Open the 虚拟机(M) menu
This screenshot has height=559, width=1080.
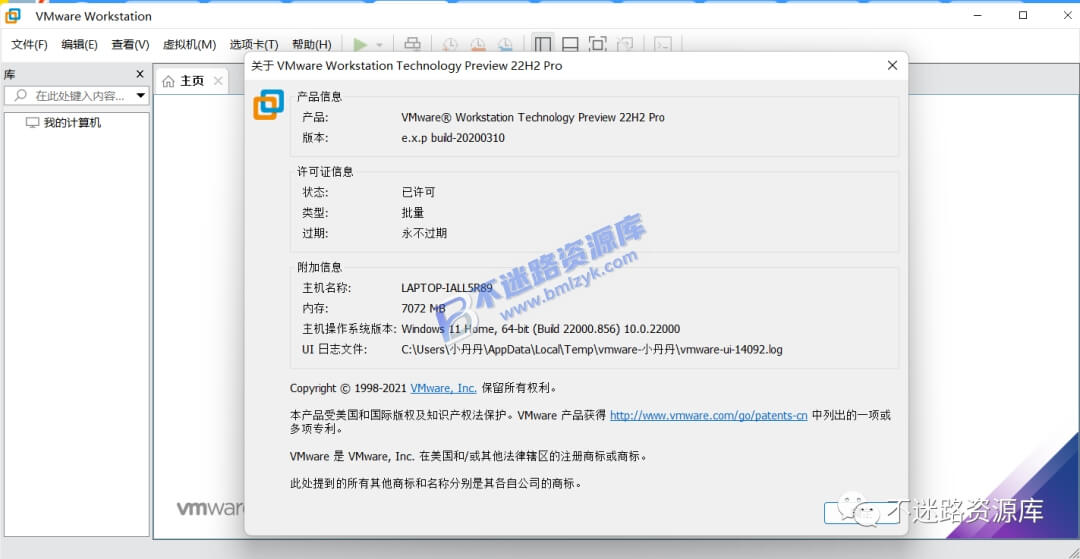[x=189, y=45]
